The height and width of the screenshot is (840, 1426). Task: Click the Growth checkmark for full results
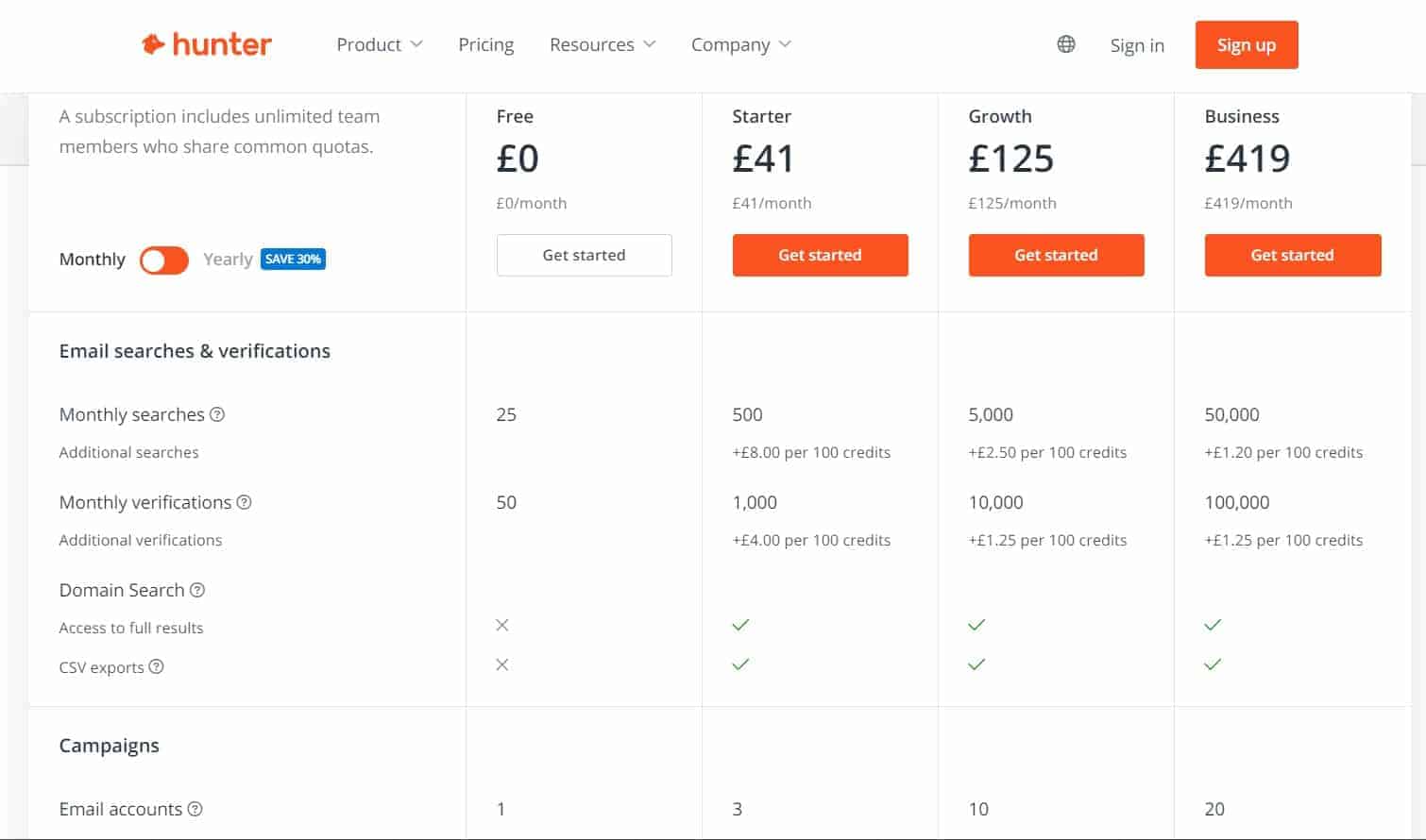click(x=976, y=625)
